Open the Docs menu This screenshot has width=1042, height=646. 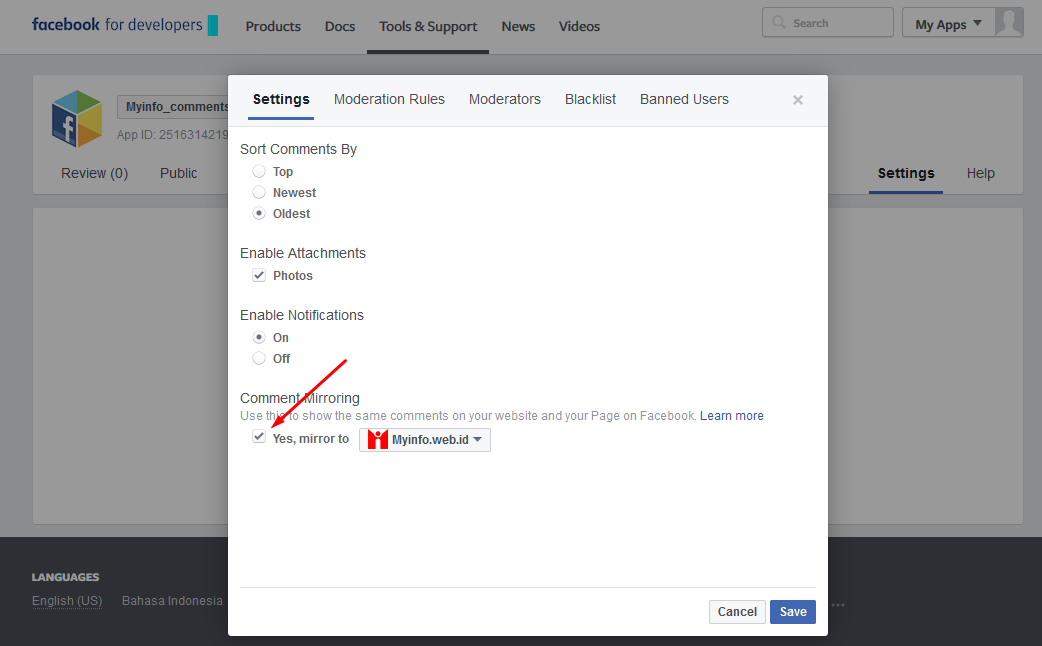(x=340, y=27)
